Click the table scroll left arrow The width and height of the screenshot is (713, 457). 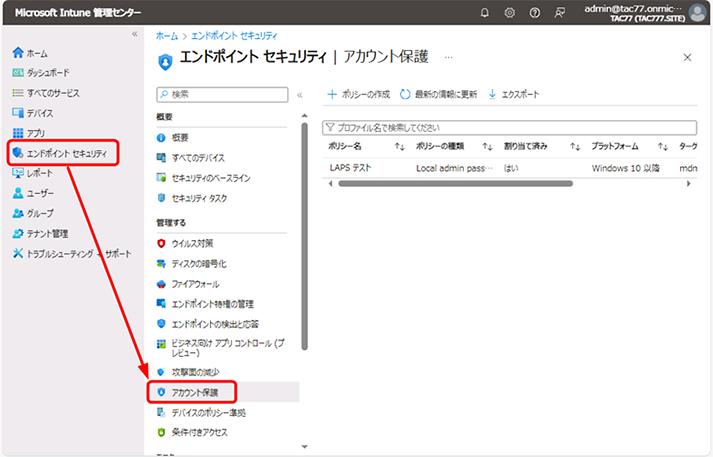point(331,184)
